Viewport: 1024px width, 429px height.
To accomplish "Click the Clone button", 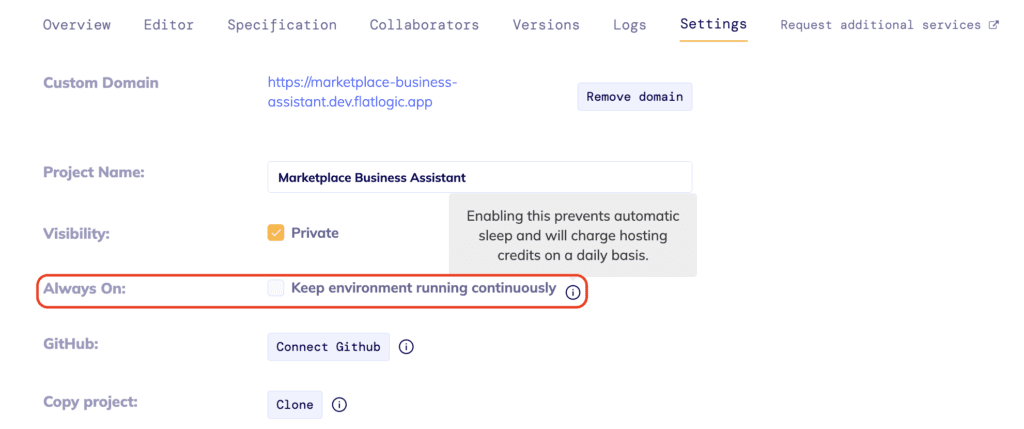I will click(294, 405).
